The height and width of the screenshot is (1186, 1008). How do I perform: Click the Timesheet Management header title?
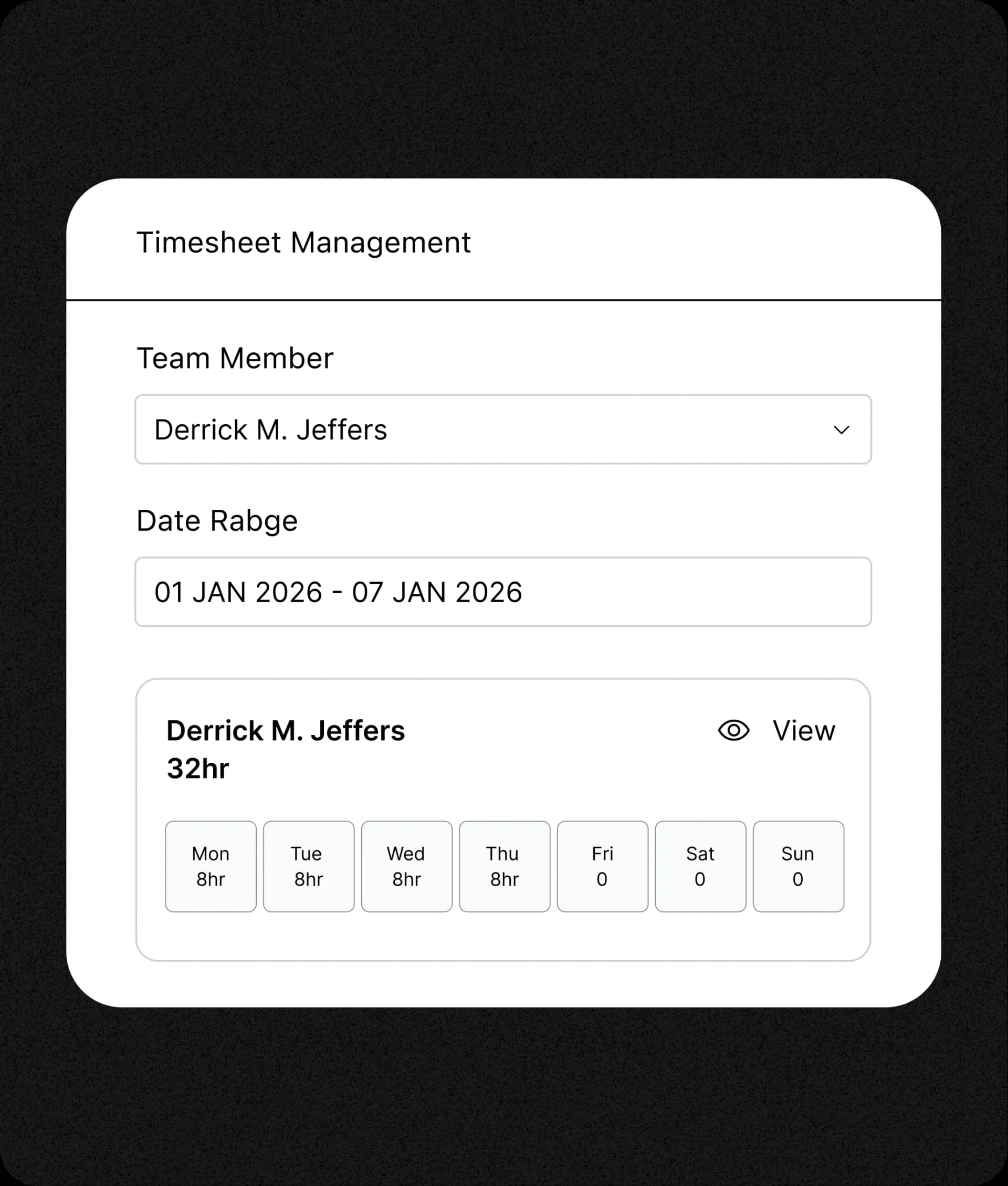[x=303, y=242]
